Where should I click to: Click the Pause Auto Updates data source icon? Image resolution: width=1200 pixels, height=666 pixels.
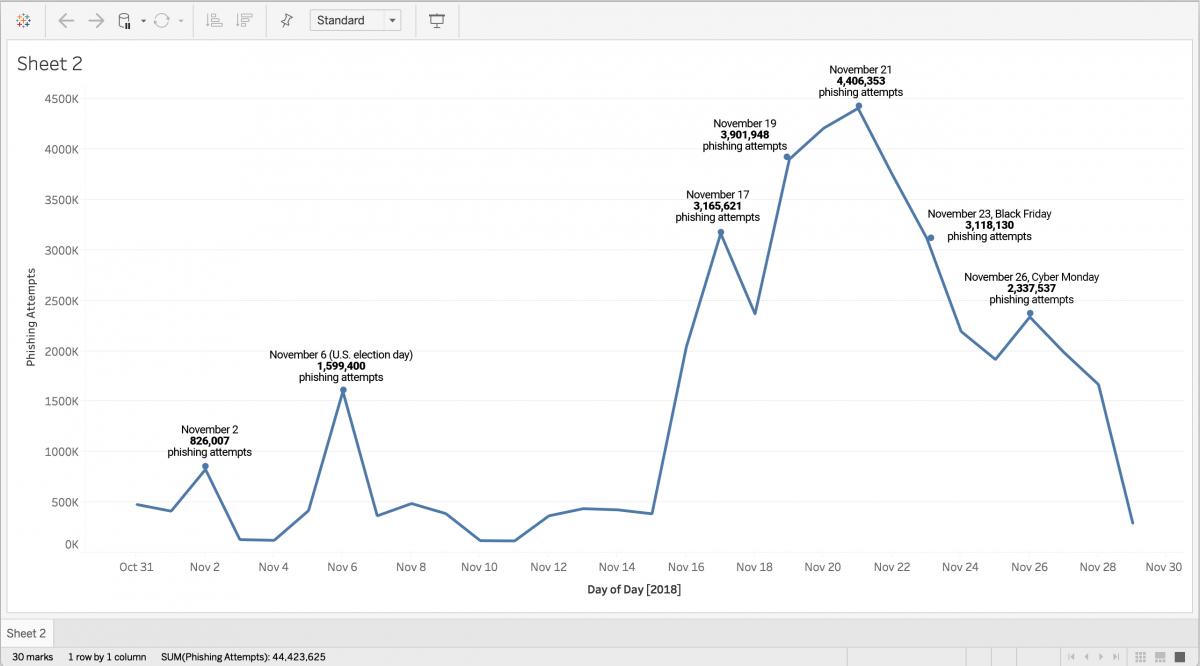pos(125,20)
